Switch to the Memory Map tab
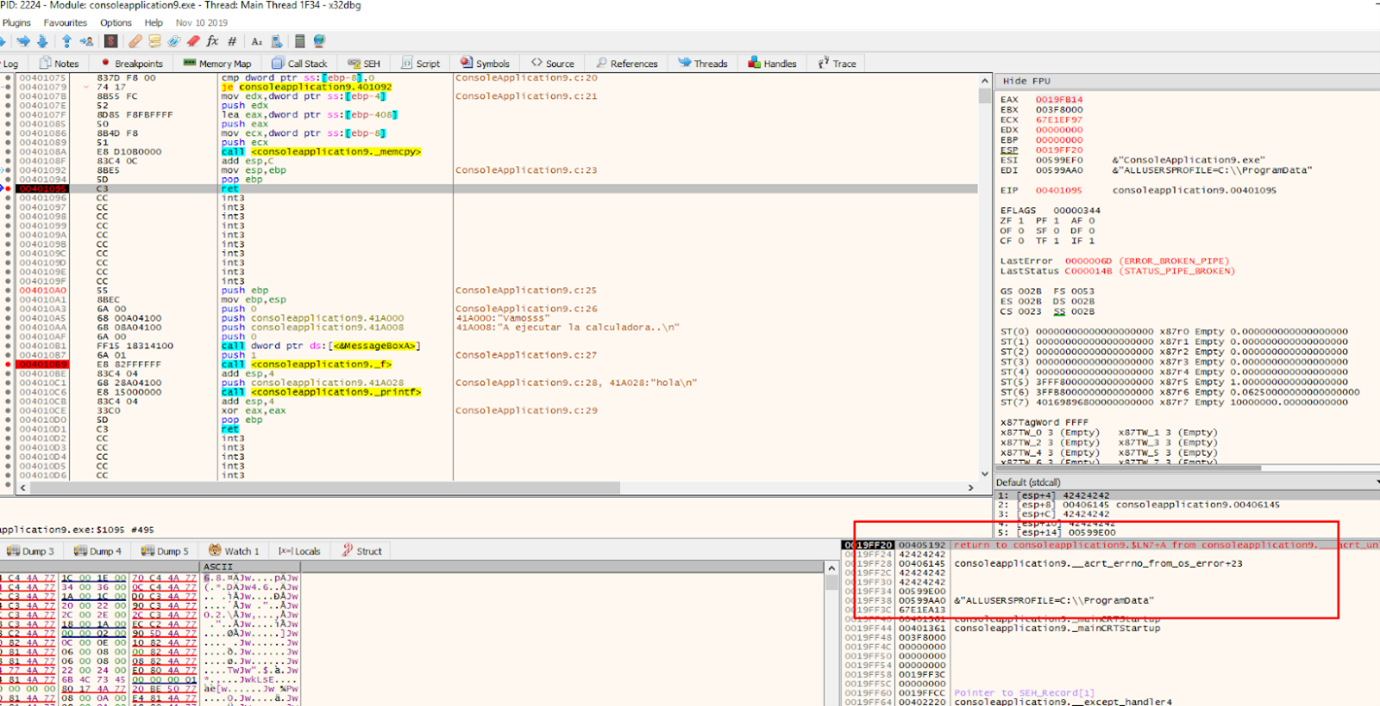The image size is (1380, 706). (217, 63)
